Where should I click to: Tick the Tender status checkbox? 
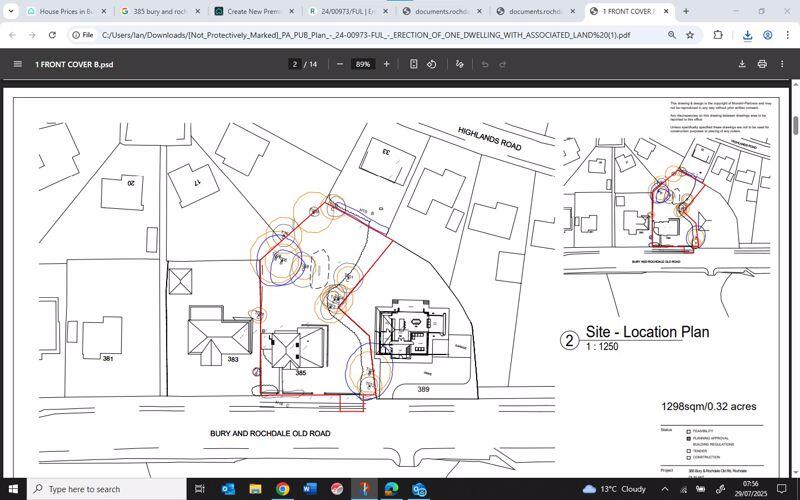click(689, 450)
